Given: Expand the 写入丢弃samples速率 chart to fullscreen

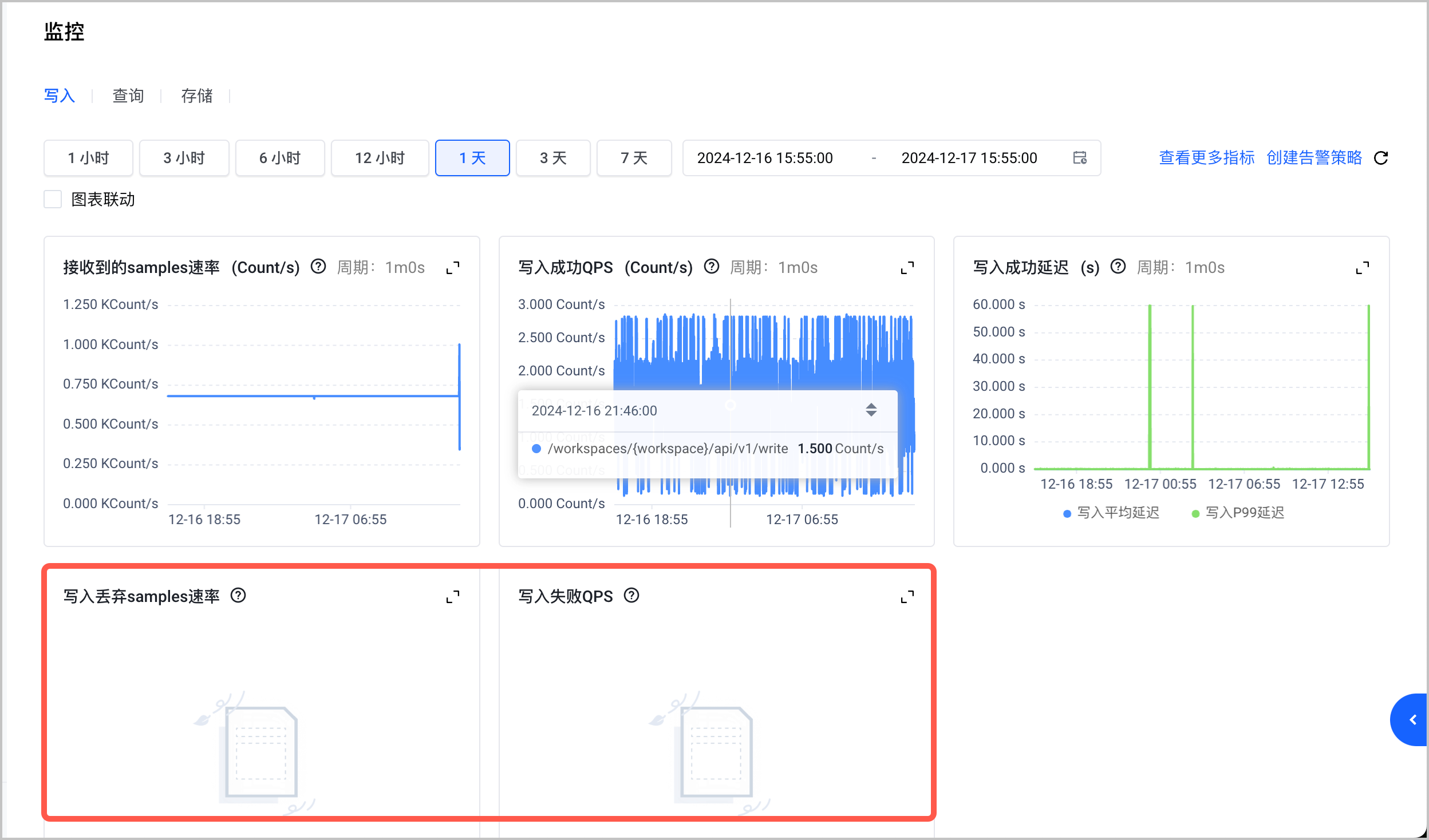Looking at the screenshot, I should [453, 597].
